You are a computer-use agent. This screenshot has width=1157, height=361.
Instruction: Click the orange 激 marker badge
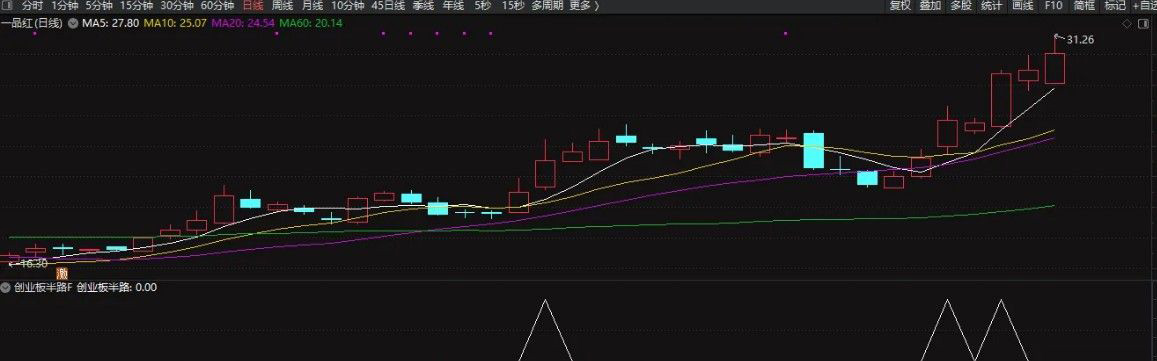pyautogui.click(x=62, y=273)
